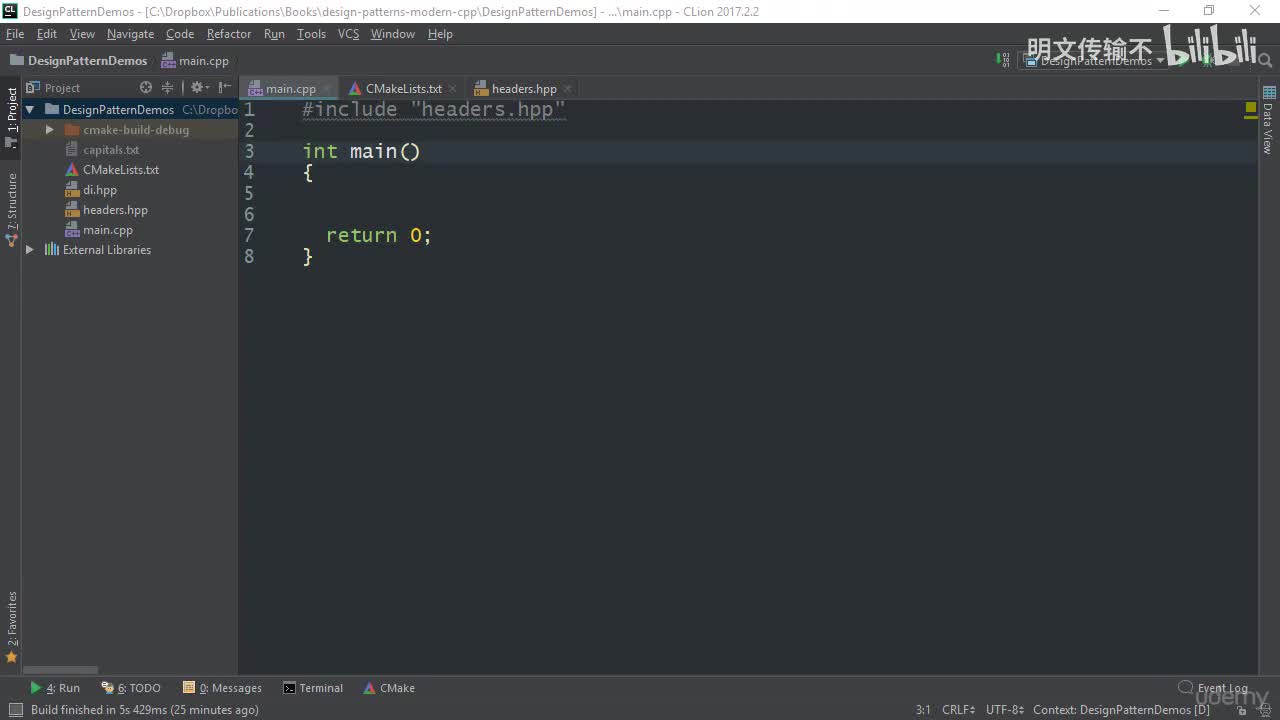The height and width of the screenshot is (720, 1280).
Task: Click the cursor position 3:1 indicator
Action: (x=923, y=710)
